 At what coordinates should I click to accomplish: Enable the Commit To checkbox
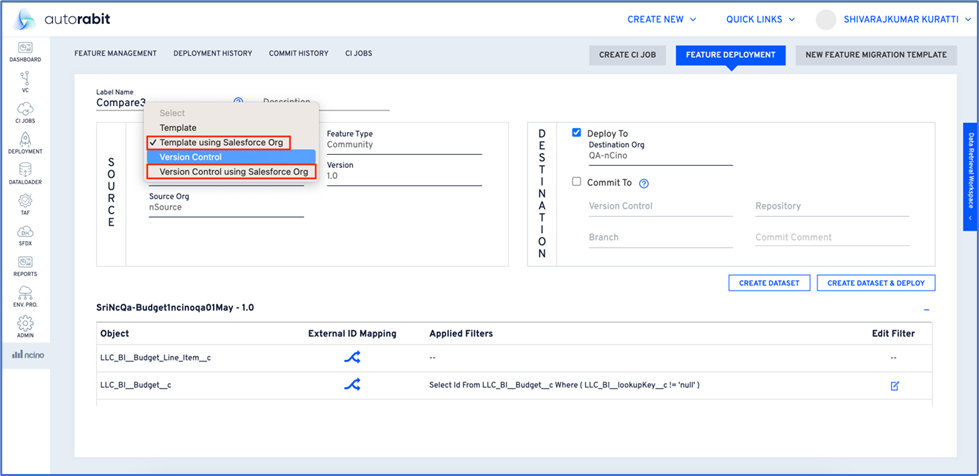pyautogui.click(x=576, y=182)
